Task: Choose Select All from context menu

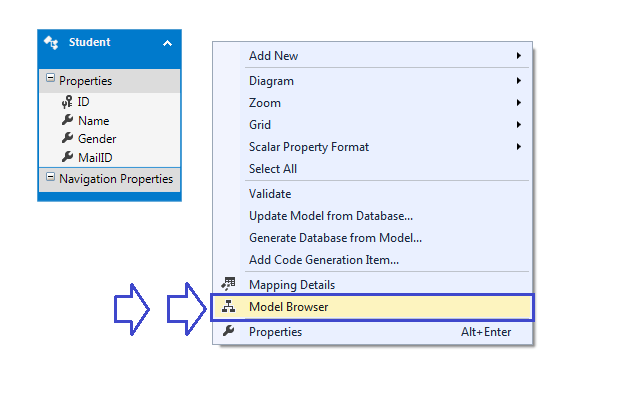Action: coord(273,169)
